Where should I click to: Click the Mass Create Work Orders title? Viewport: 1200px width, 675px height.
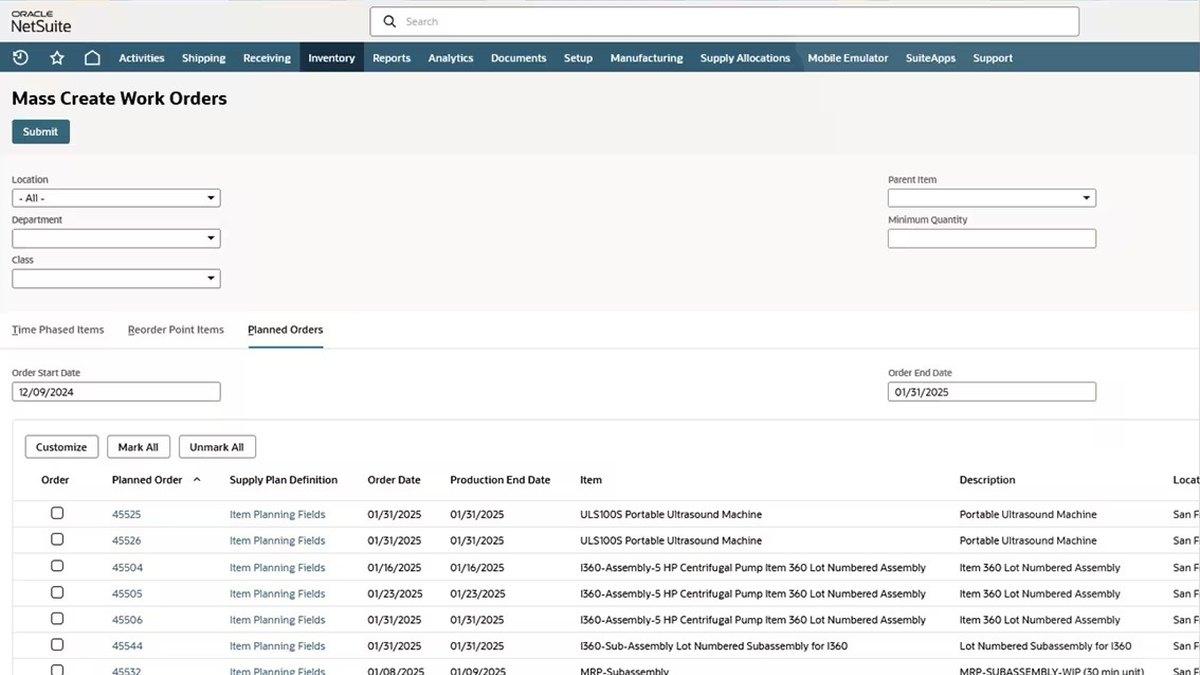click(119, 99)
